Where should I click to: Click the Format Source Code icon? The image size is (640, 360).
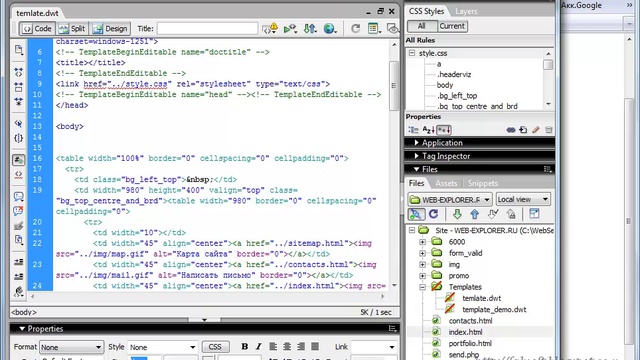pos(18,291)
